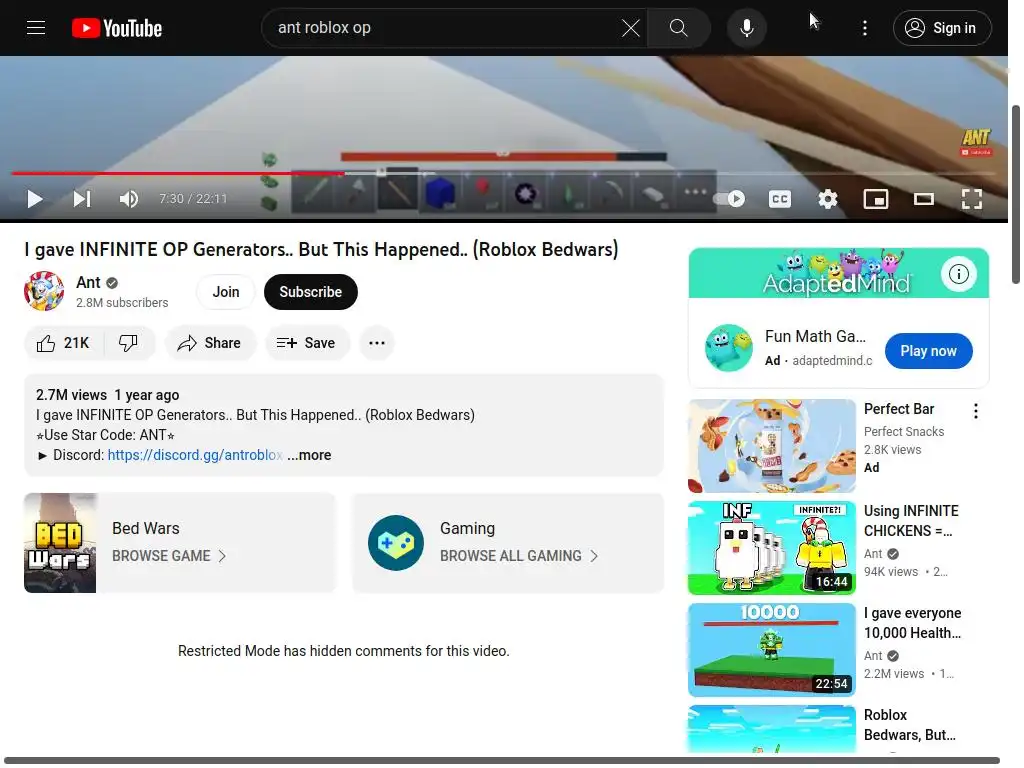Open video player settings gear
This screenshot has height=768, width=1024.
coord(827,199)
